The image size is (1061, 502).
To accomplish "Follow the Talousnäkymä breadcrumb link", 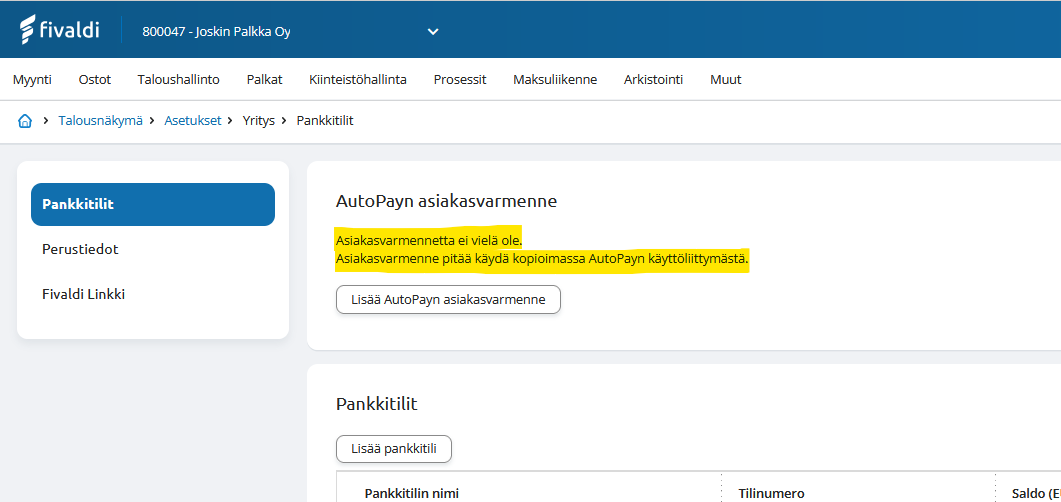I will click(x=100, y=121).
